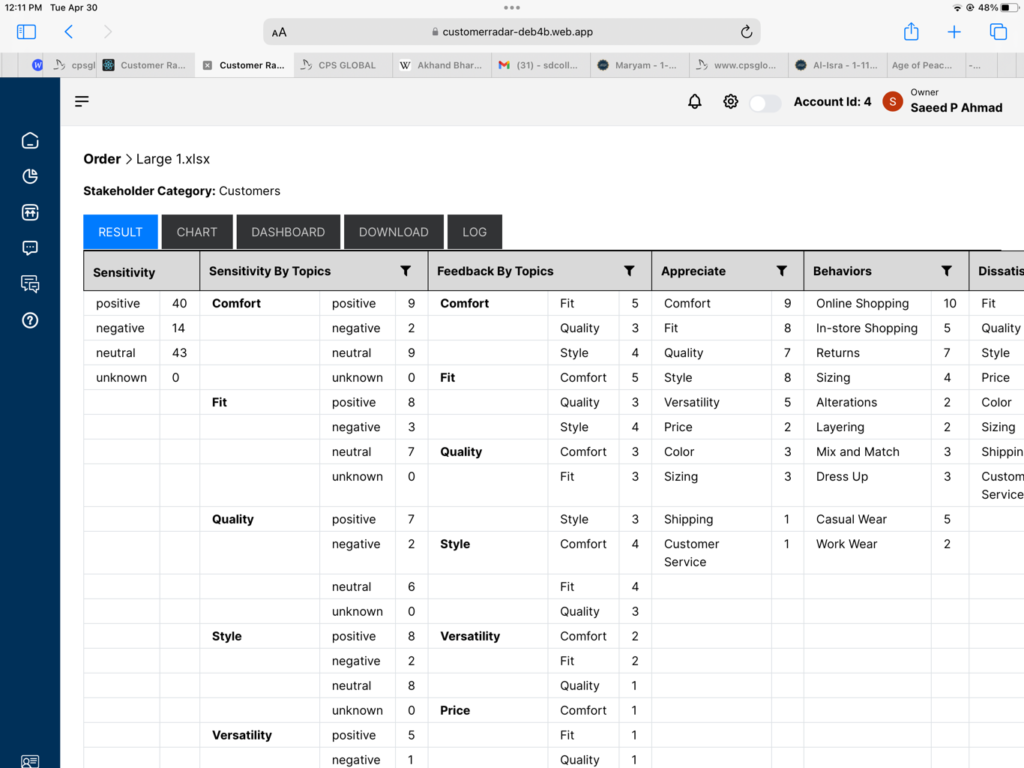Viewport: 1024px width, 768px height.
Task: Open the hamburger menu in header
Action: (x=82, y=101)
